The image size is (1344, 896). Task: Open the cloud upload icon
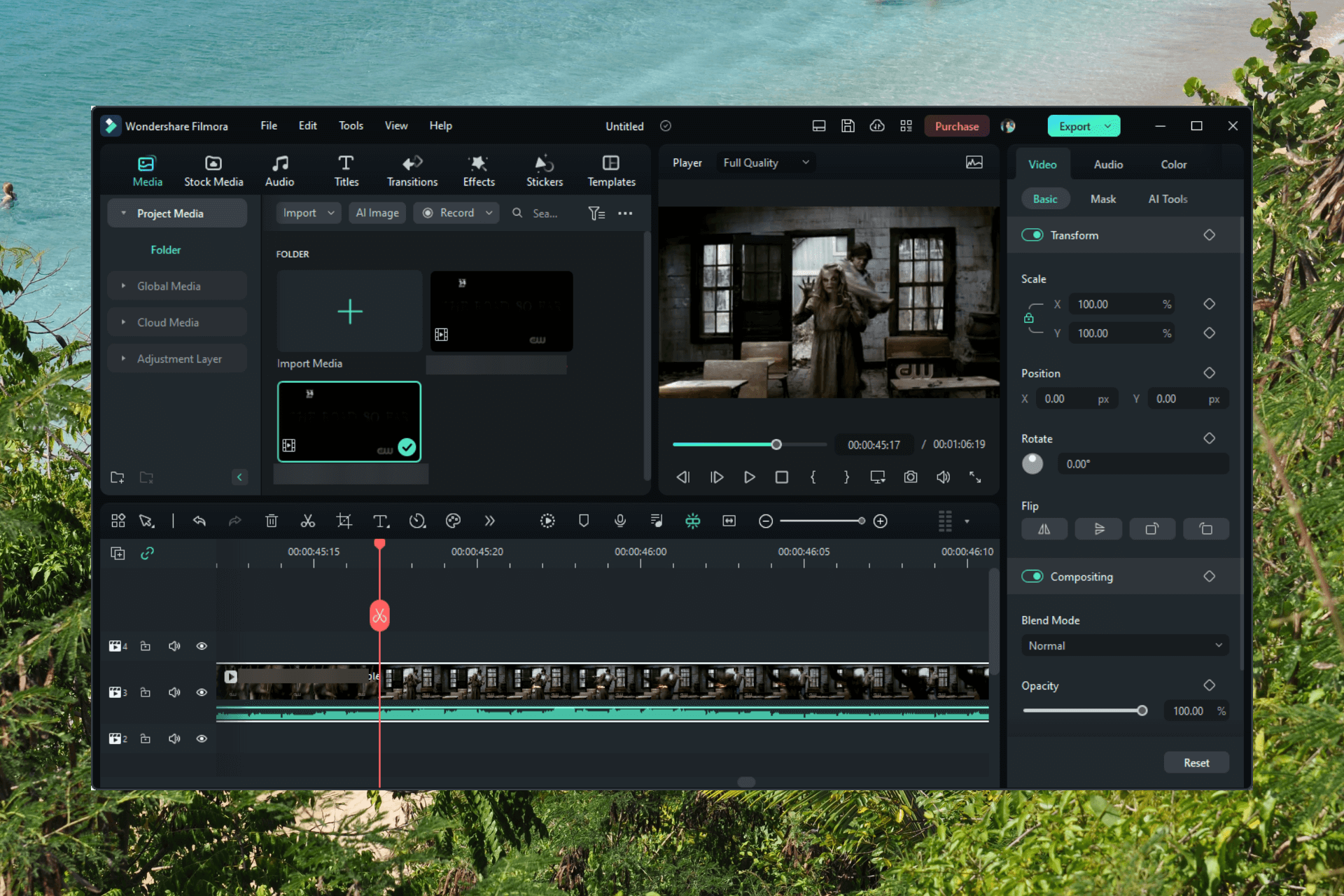877,126
